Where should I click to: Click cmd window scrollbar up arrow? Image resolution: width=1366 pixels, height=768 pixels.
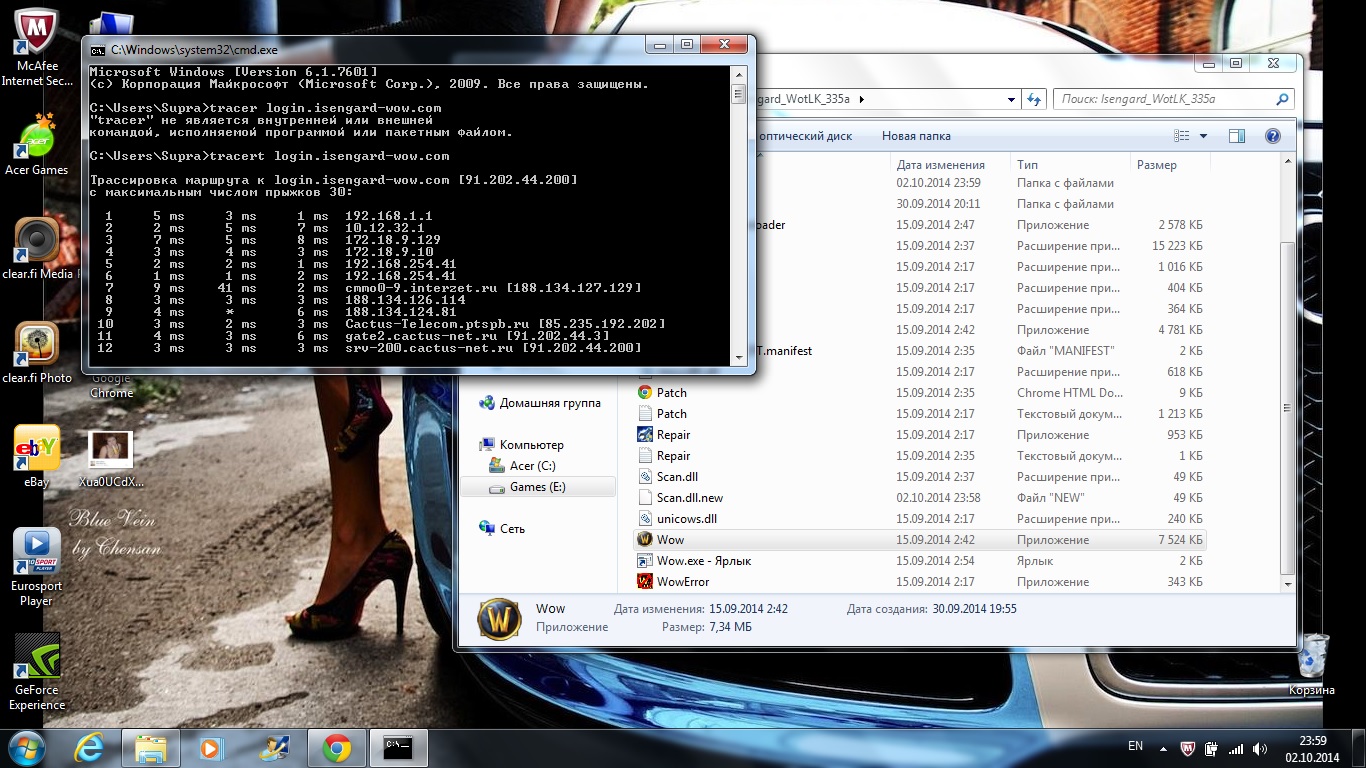coord(739,74)
